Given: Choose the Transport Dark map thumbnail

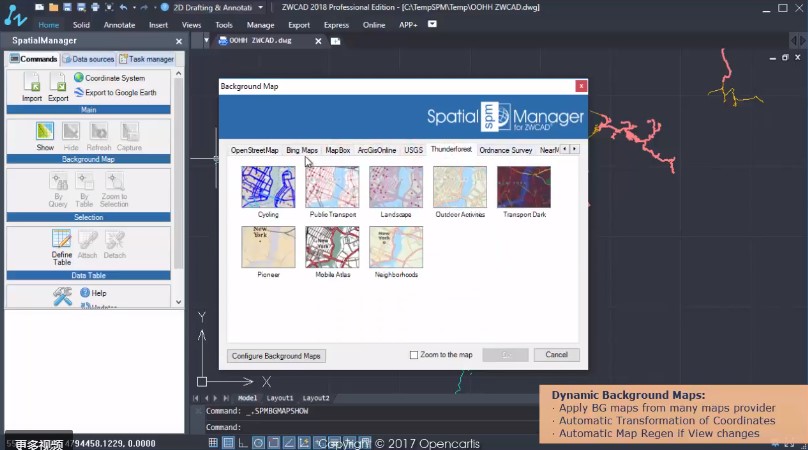Looking at the screenshot, I should click(x=523, y=187).
